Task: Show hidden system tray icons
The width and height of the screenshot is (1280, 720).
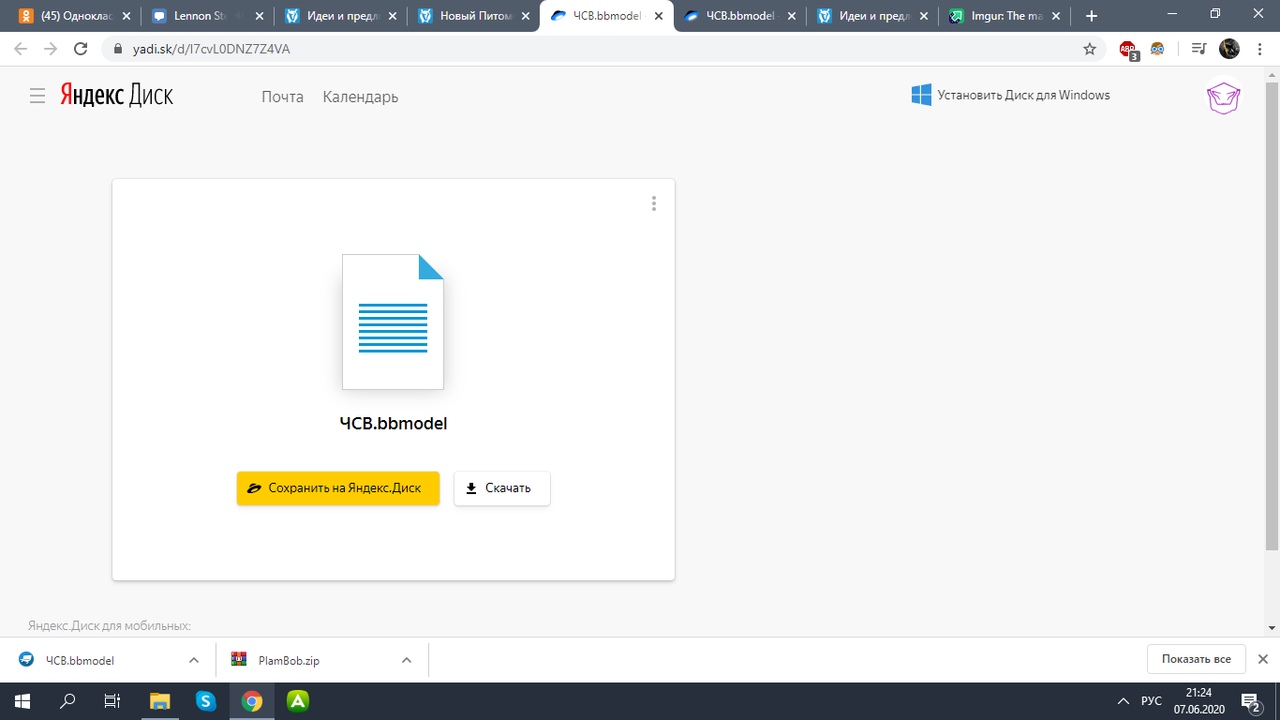Action: (1123, 701)
